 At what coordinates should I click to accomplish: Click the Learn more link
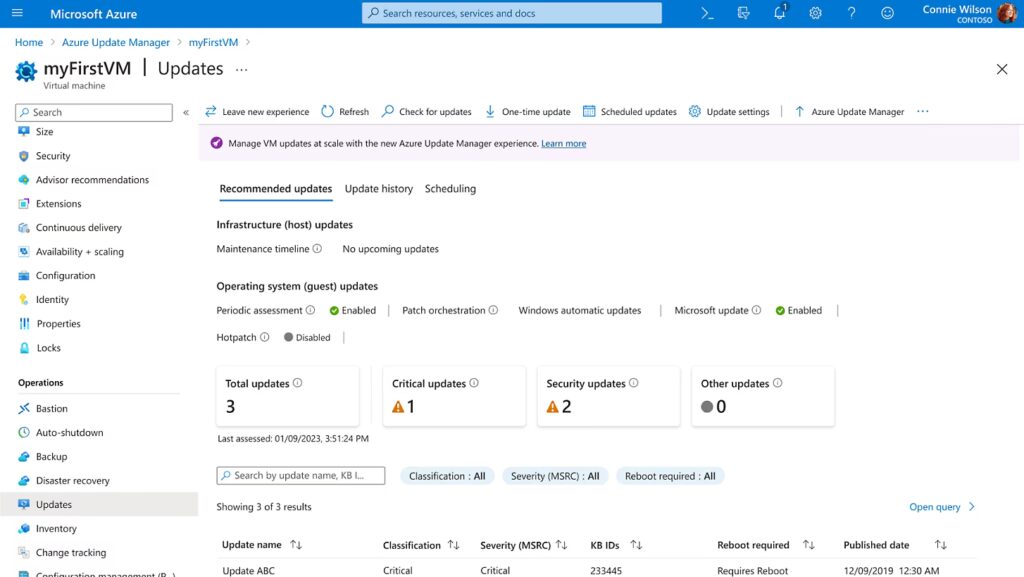[x=563, y=144]
